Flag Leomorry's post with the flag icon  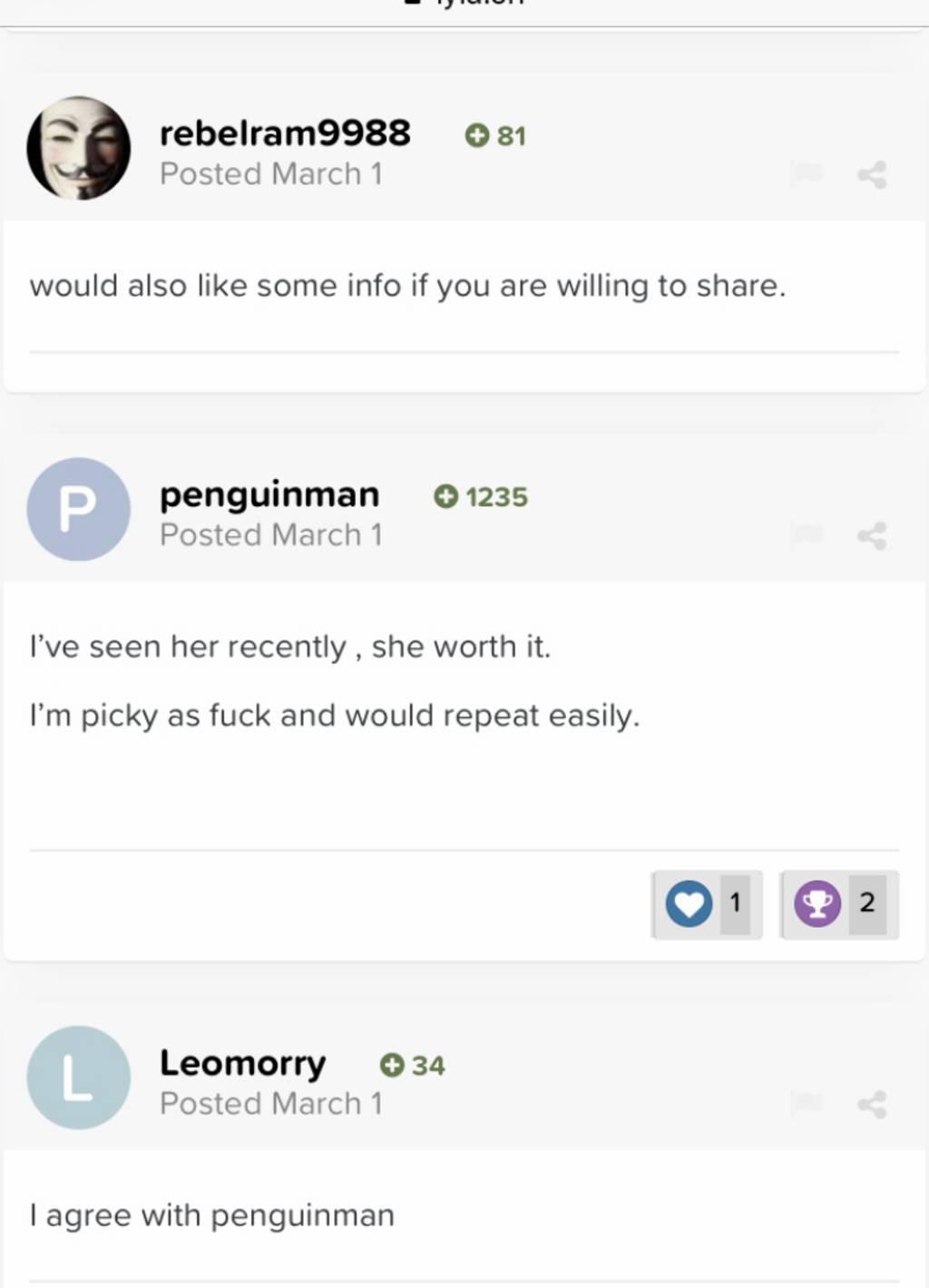coord(806,1103)
